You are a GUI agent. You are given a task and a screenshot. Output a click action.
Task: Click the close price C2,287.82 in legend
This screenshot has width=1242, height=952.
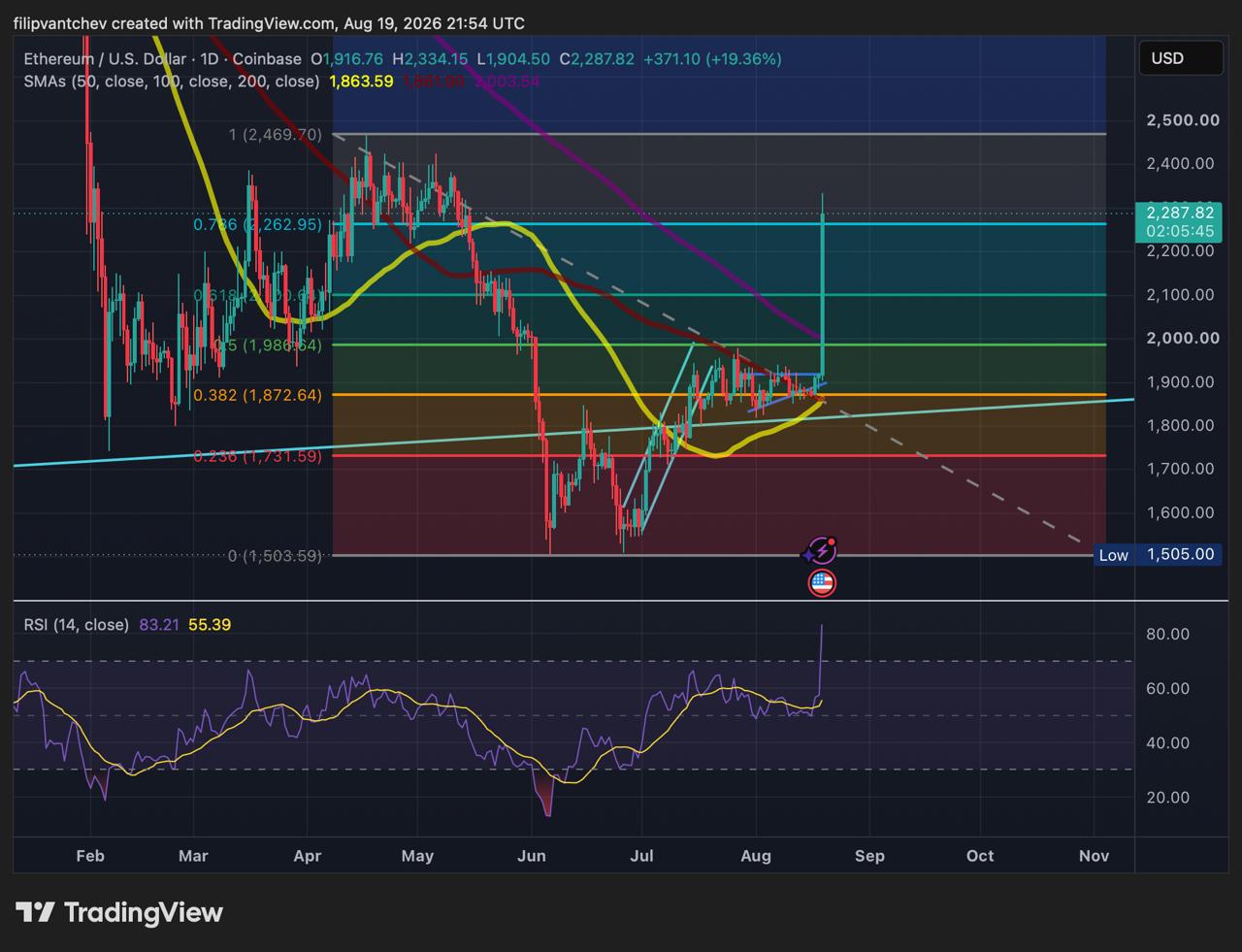point(596,59)
